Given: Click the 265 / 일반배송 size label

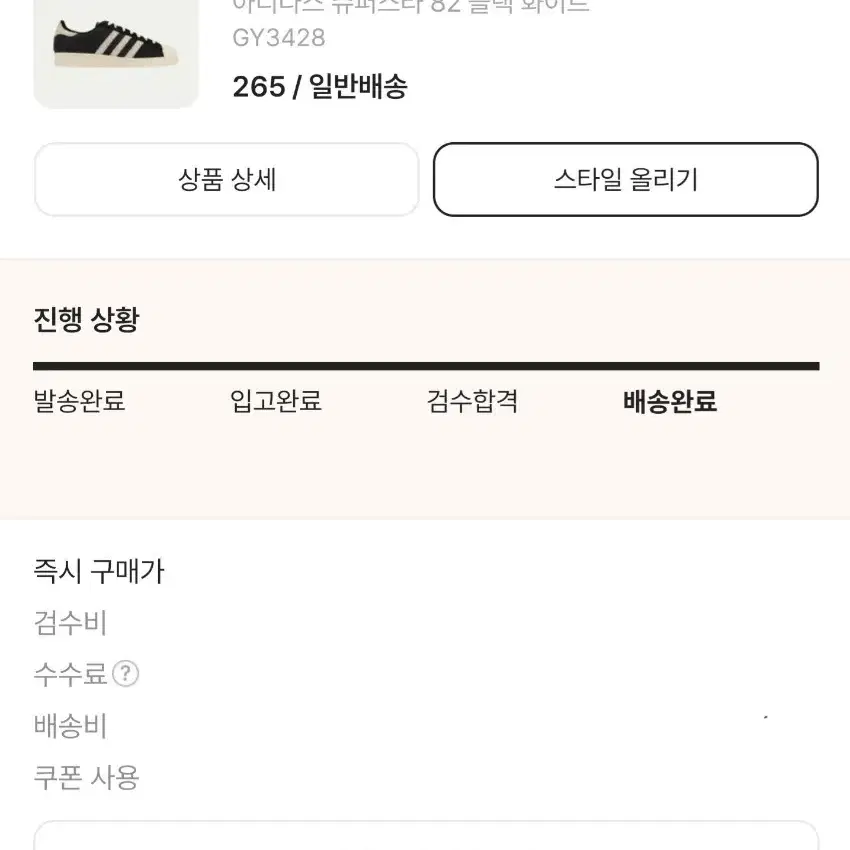Looking at the screenshot, I should [320, 87].
